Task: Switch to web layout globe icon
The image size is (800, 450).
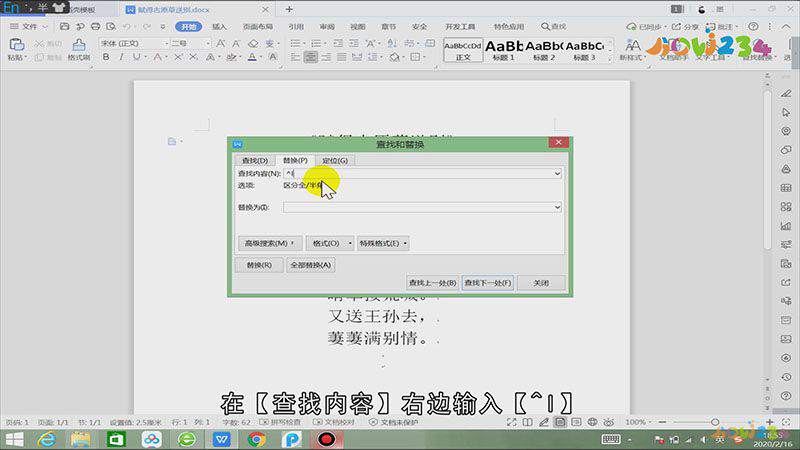Action: pos(592,422)
